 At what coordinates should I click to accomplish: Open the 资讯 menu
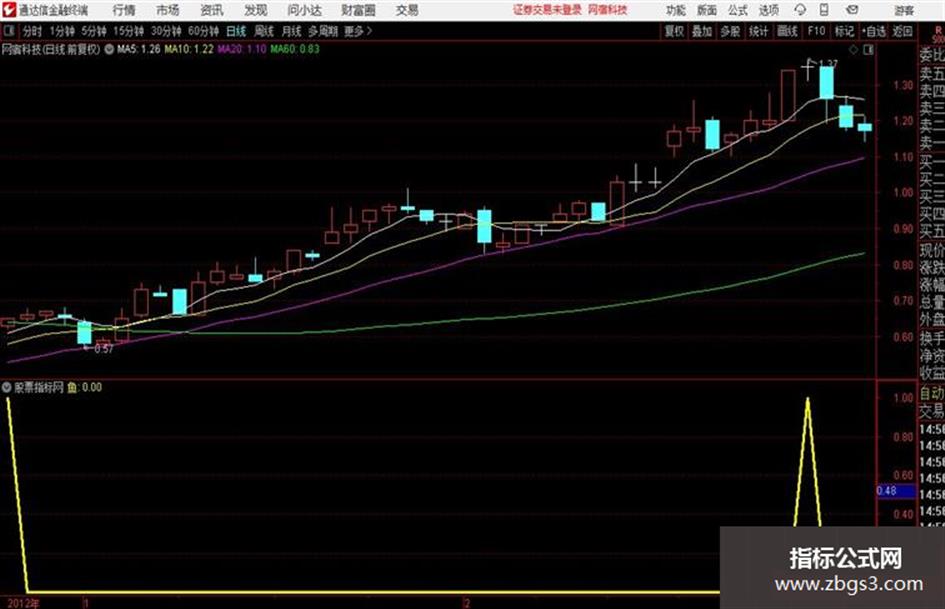point(212,10)
